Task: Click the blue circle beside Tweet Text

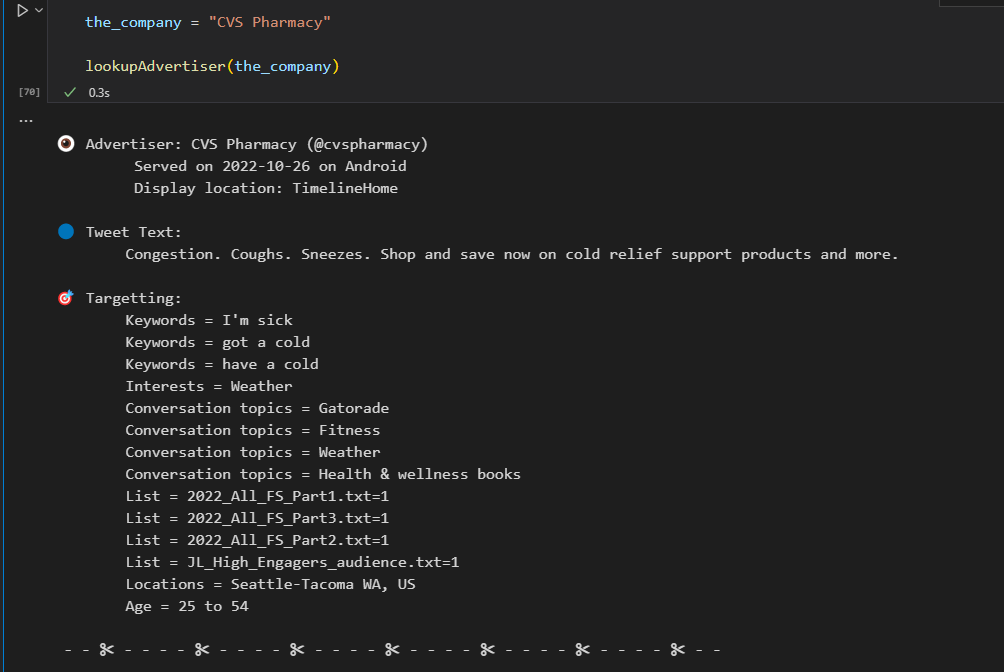Action: click(x=66, y=231)
